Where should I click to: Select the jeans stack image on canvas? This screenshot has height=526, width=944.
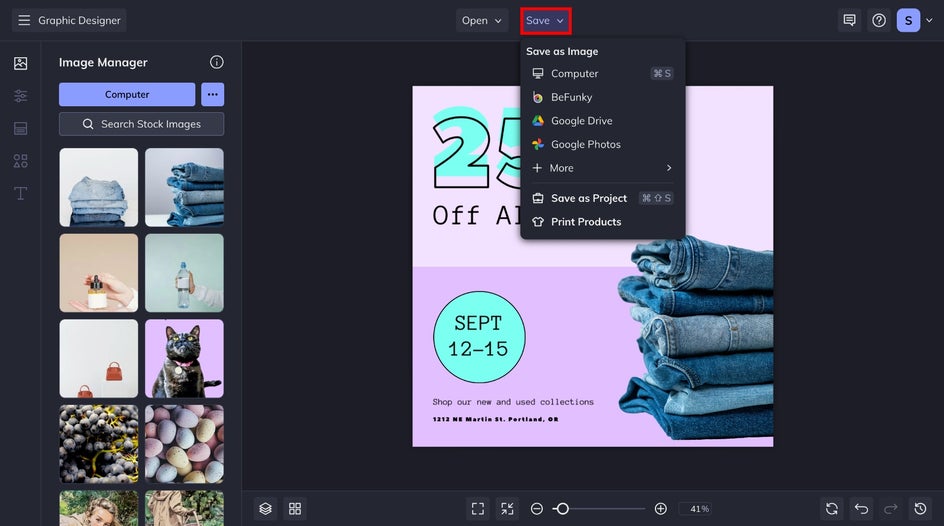[695, 338]
